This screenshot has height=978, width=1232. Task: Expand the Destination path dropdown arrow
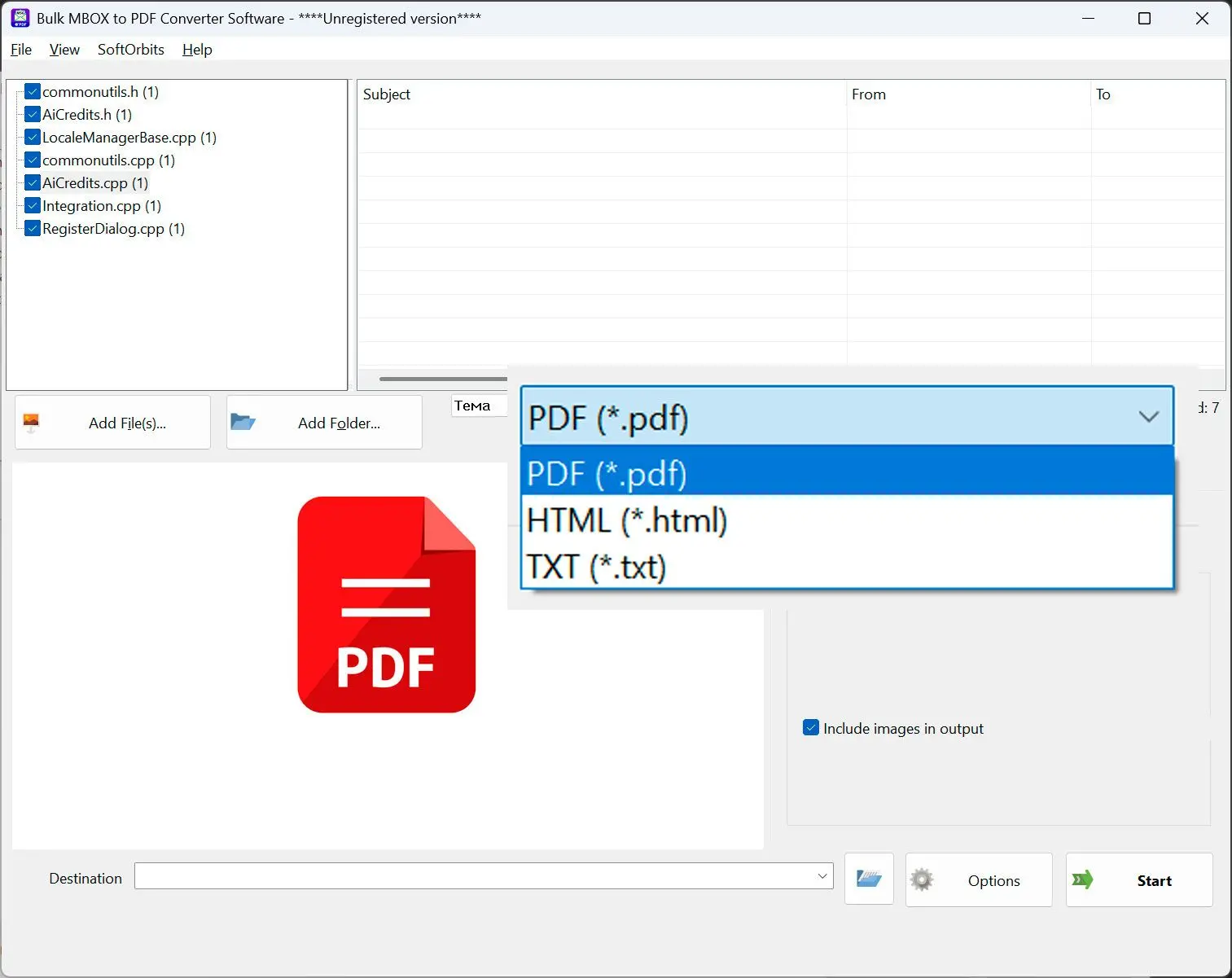[822, 876]
